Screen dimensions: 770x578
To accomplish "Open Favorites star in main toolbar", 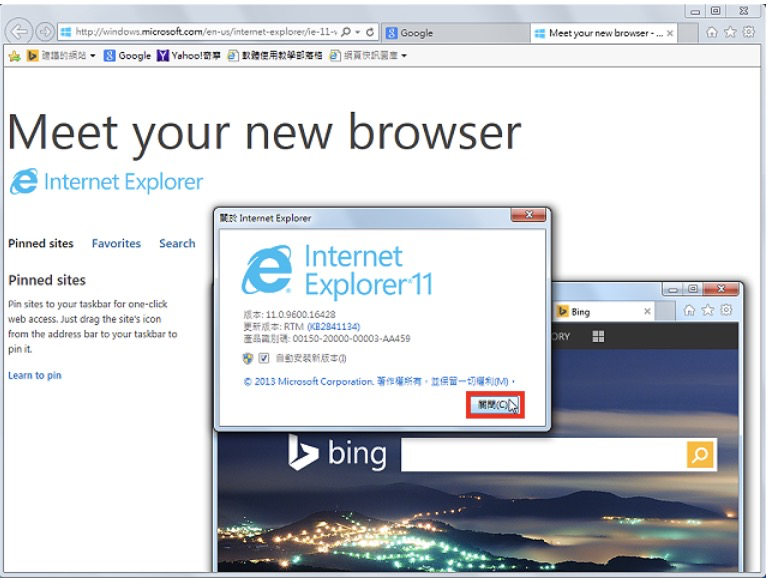I will click(x=730, y=32).
